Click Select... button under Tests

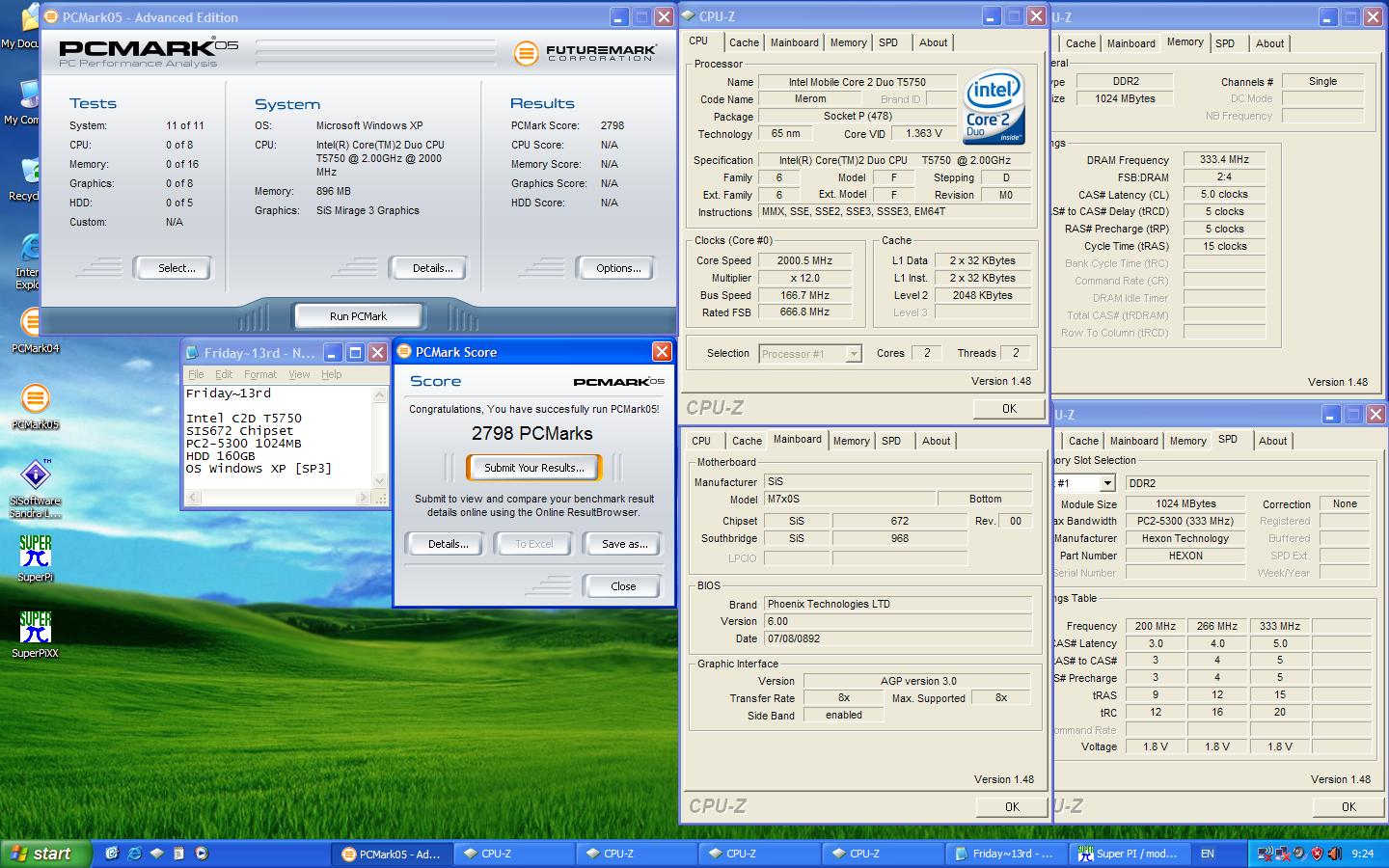(176, 268)
